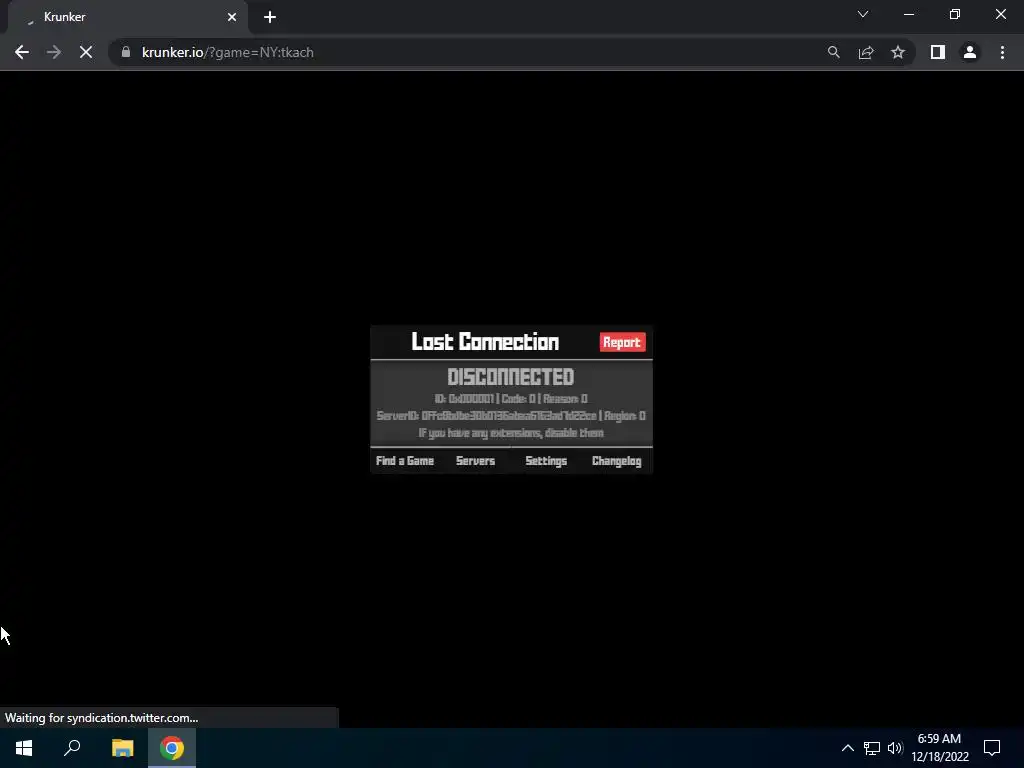The width and height of the screenshot is (1024, 768).
Task: Open a new tab
Action: click(270, 17)
